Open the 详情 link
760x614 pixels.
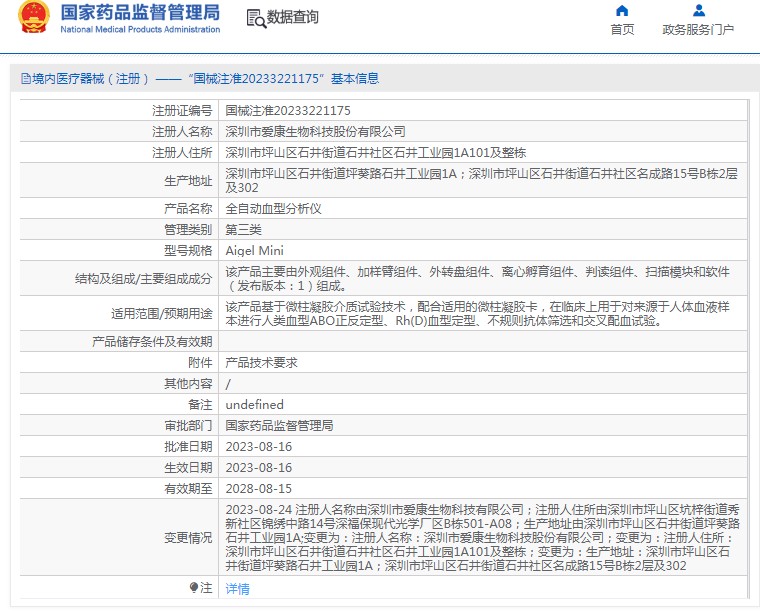coord(237,589)
